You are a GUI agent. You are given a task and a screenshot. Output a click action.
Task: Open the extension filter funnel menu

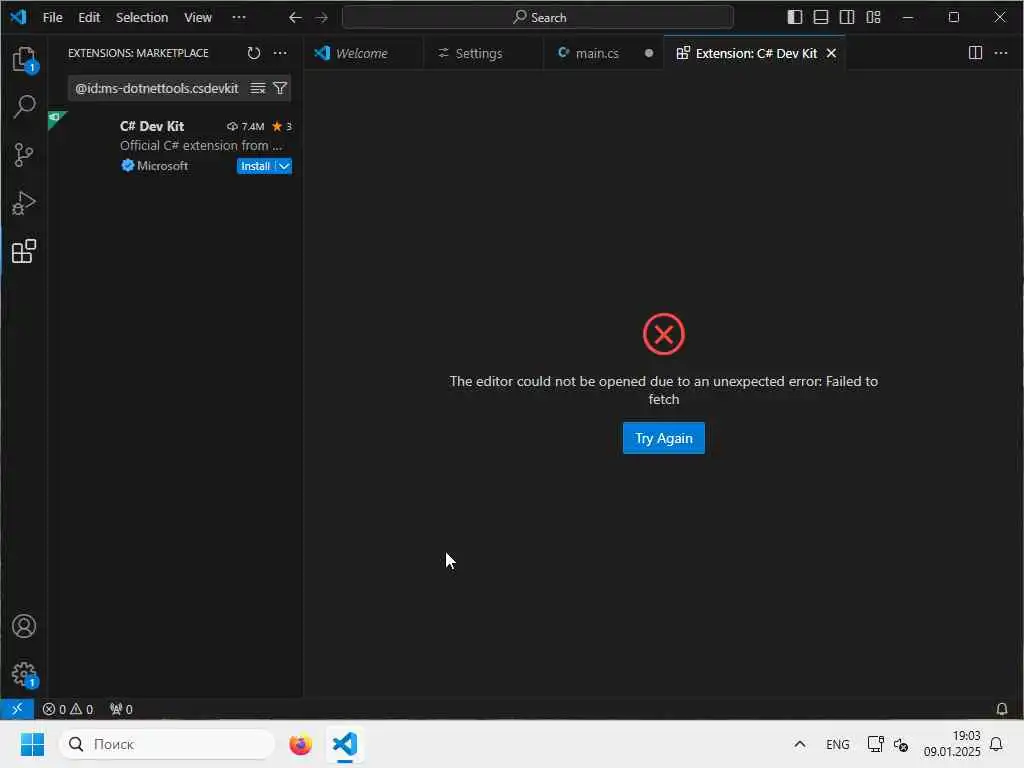pos(280,88)
